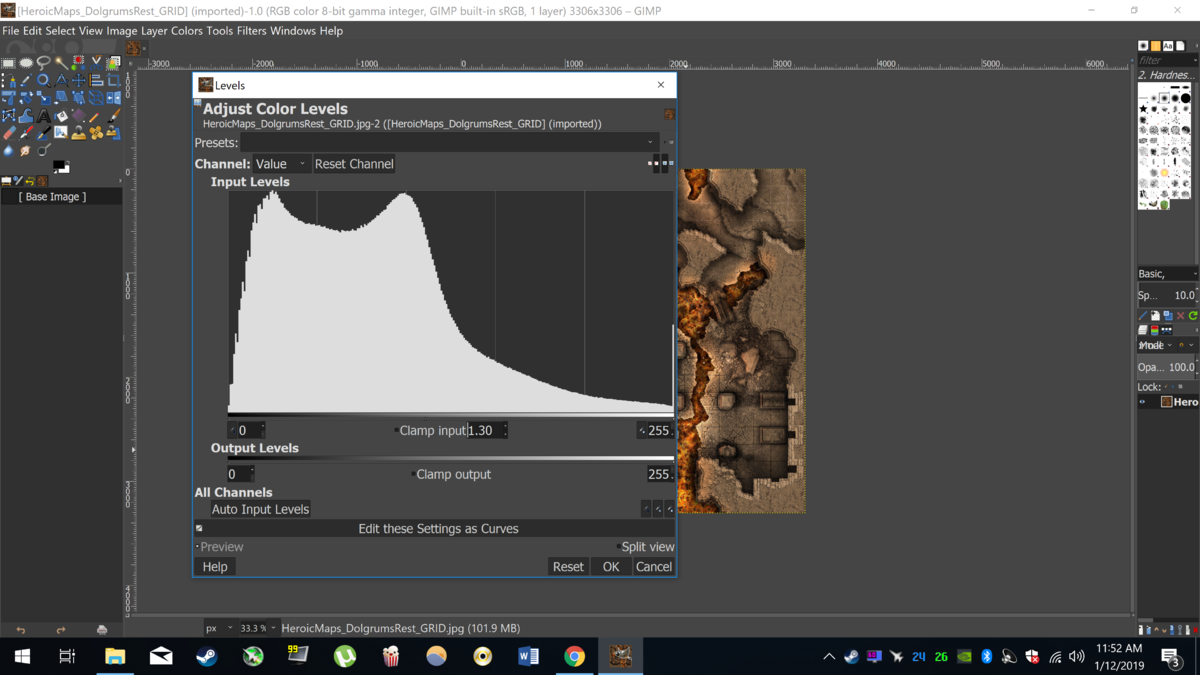Toggle the Split view checkbox

click(617, 547)
